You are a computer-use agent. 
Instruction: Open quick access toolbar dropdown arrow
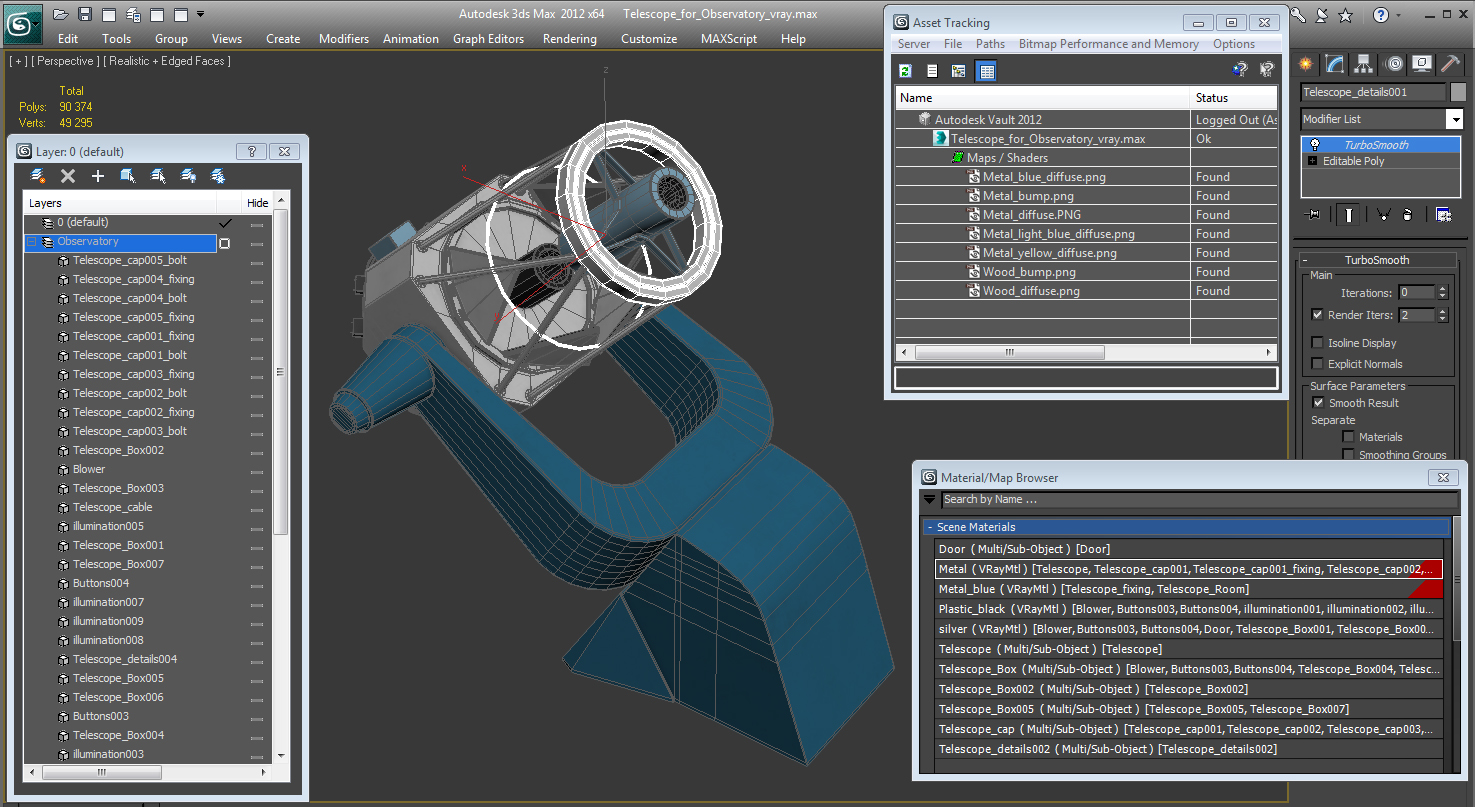click(x=201, y=14)
